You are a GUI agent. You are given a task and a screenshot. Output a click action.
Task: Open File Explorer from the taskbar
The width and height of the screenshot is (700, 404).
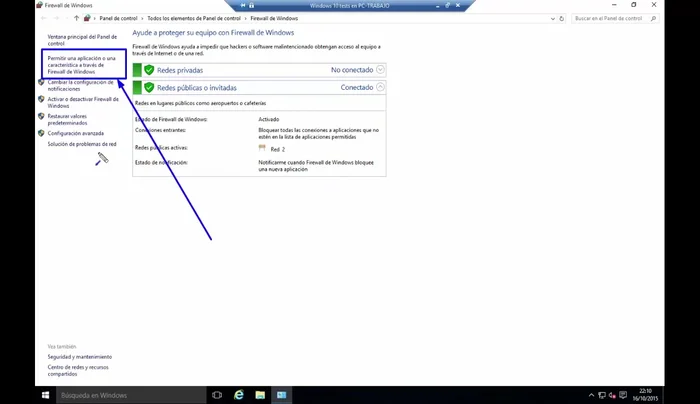coord(260,395)
